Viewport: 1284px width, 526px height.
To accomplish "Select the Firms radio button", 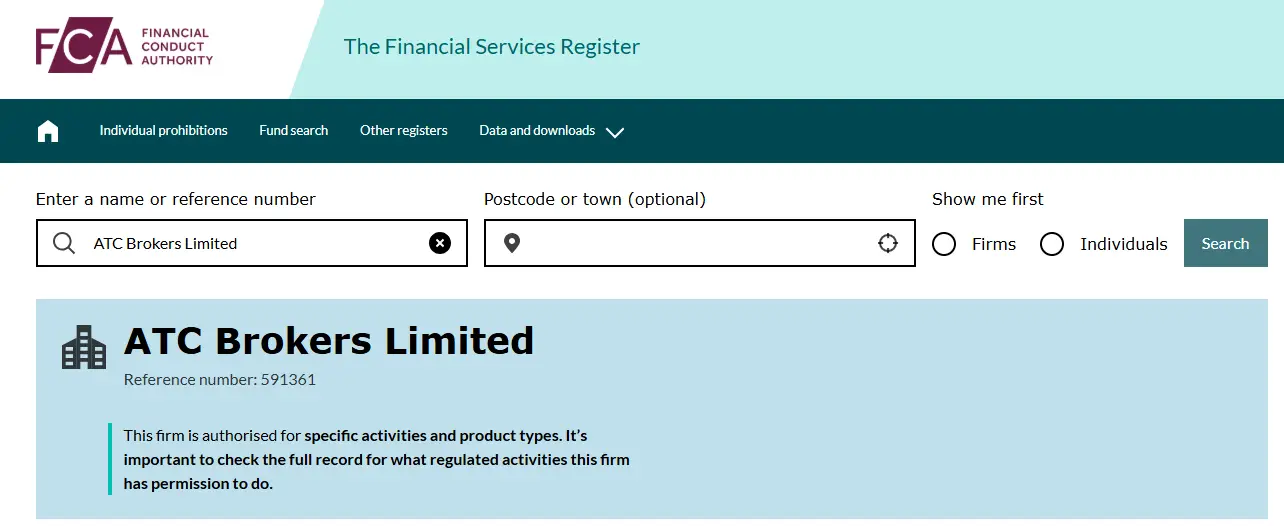I will click(944, 244).
